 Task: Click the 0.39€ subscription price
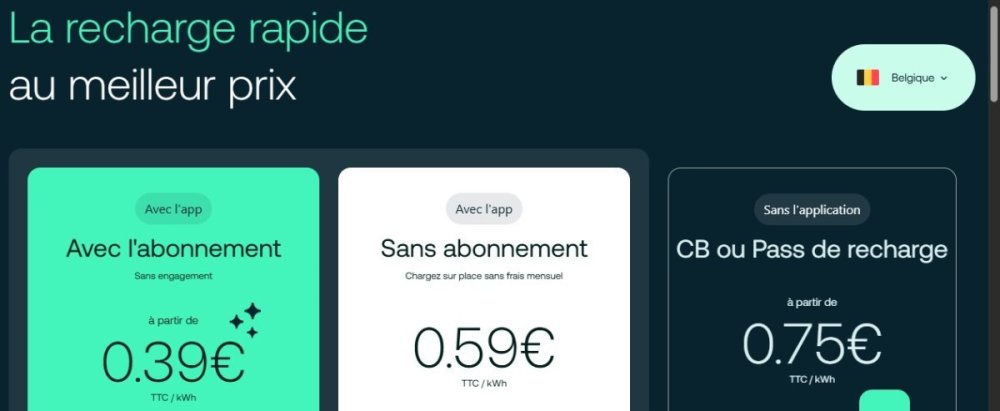173,362
